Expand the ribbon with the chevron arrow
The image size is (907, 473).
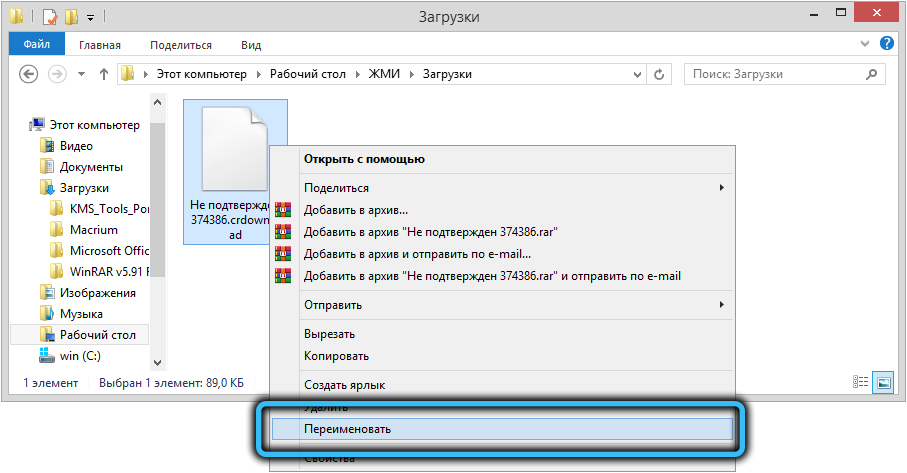click(x=866, y=45)
